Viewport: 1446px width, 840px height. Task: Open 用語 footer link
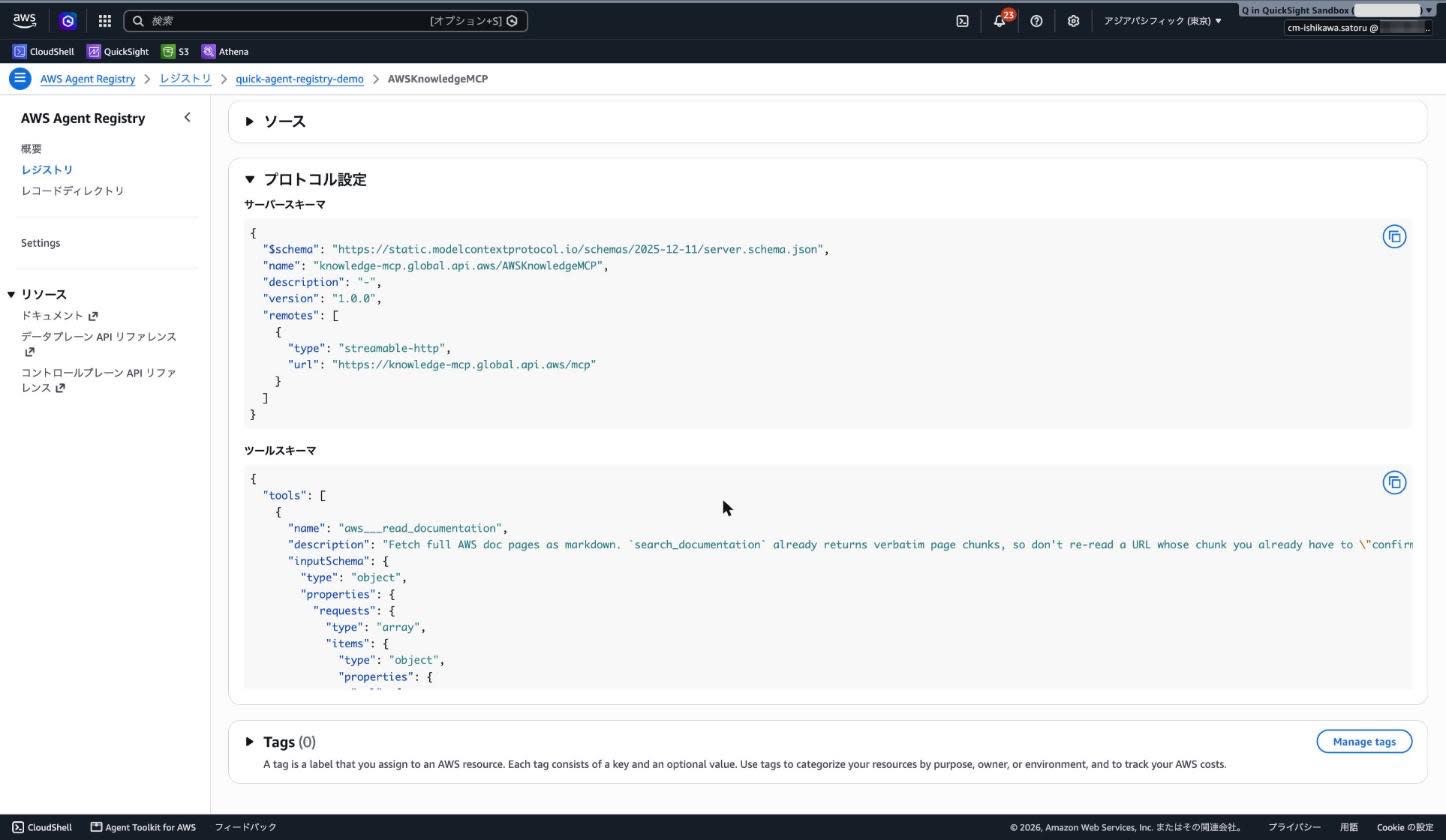click(x=1349, y=827)
